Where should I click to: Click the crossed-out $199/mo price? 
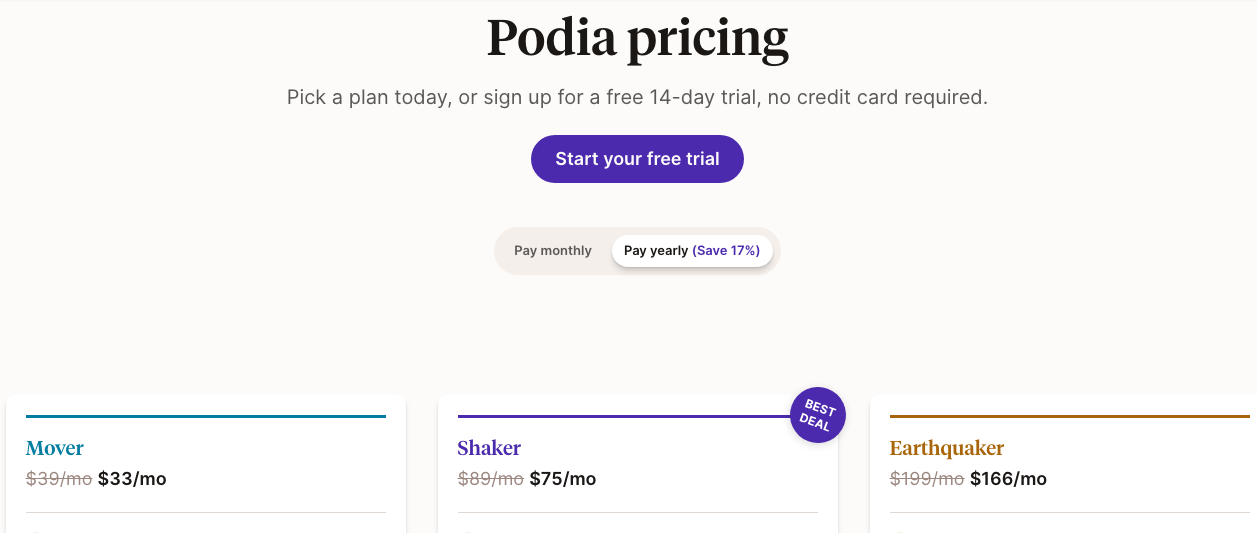pyautogui.click(x=926, y=479)
